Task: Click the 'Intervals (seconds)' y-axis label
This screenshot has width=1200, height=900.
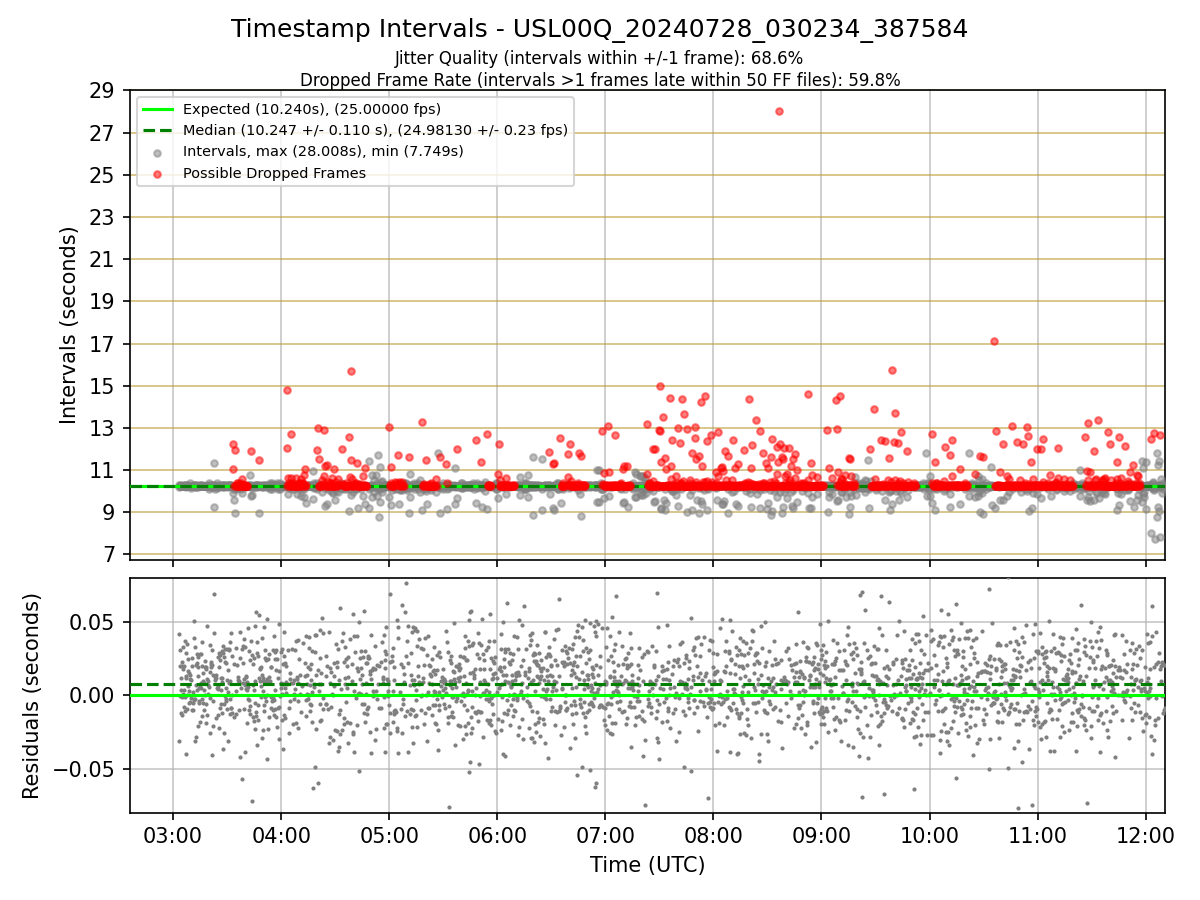Action: pyautogui.click(x=69, y=324)
